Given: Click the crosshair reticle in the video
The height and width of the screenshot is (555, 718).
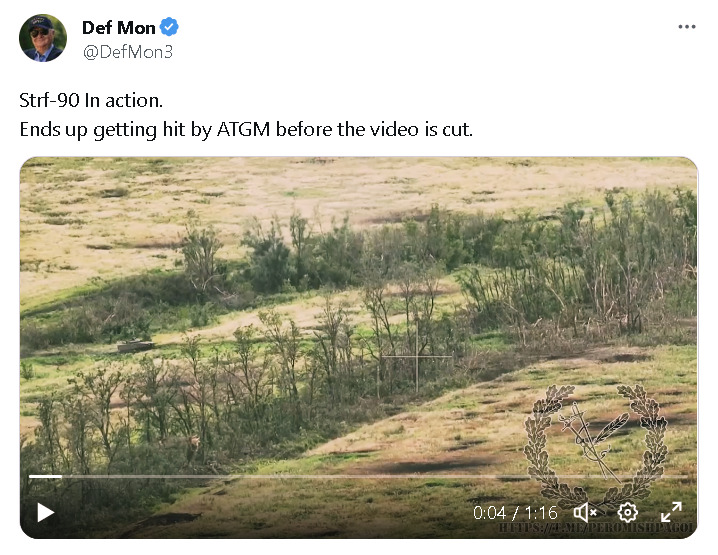Looking at the screenshot, I should [417, 356].
